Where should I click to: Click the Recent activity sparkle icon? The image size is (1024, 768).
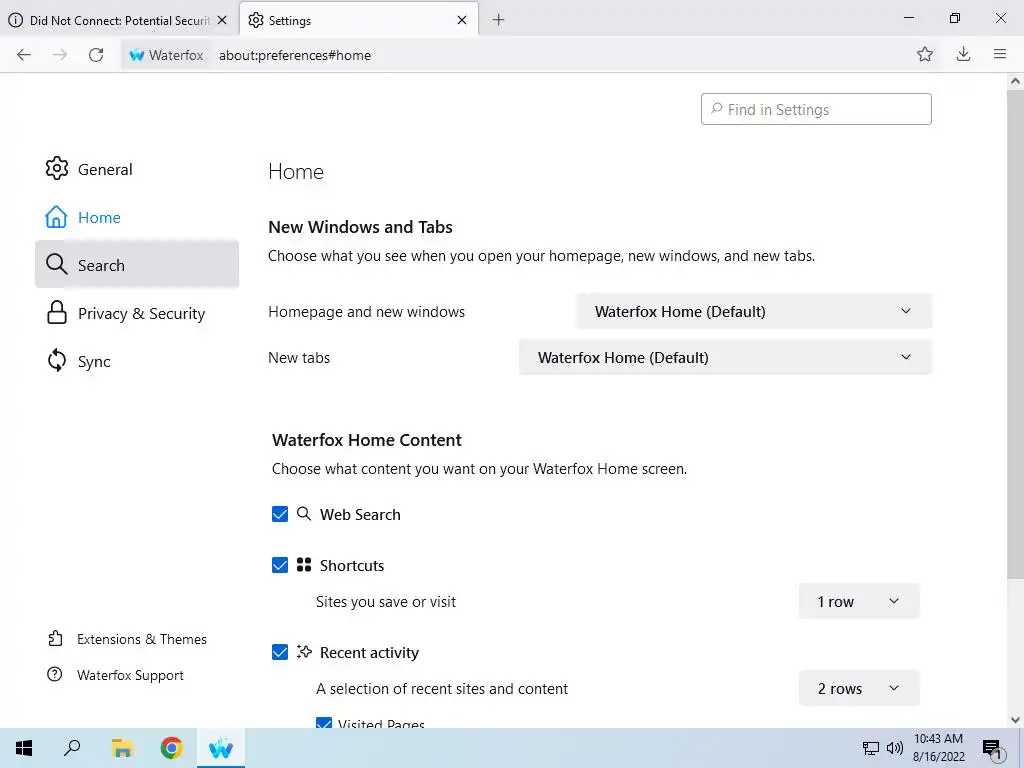pyautogui.click(x=304, y=652)
